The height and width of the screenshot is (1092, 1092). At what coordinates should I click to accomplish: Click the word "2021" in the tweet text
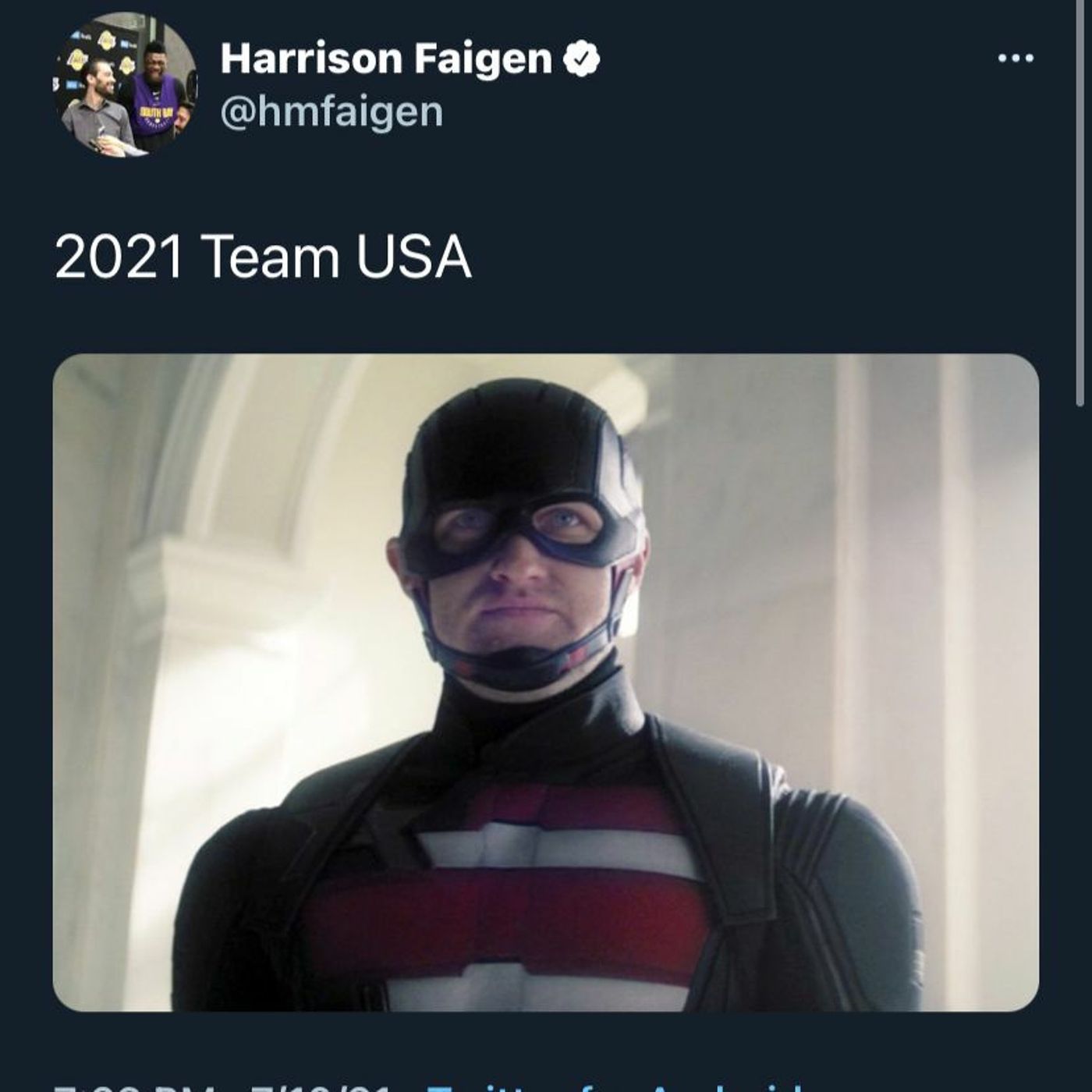119,257
